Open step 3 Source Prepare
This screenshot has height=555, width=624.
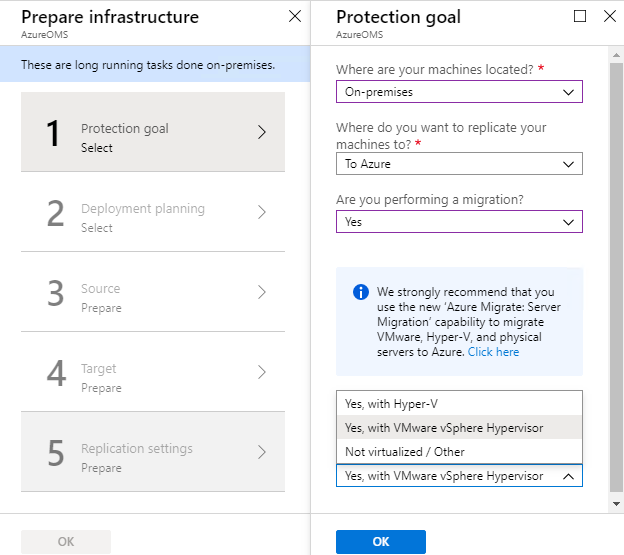point(153,292)
